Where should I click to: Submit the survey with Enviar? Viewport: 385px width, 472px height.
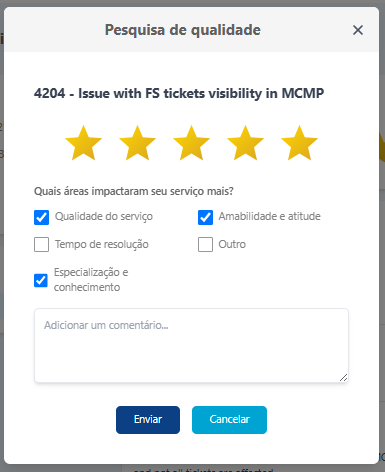(148, 420)
